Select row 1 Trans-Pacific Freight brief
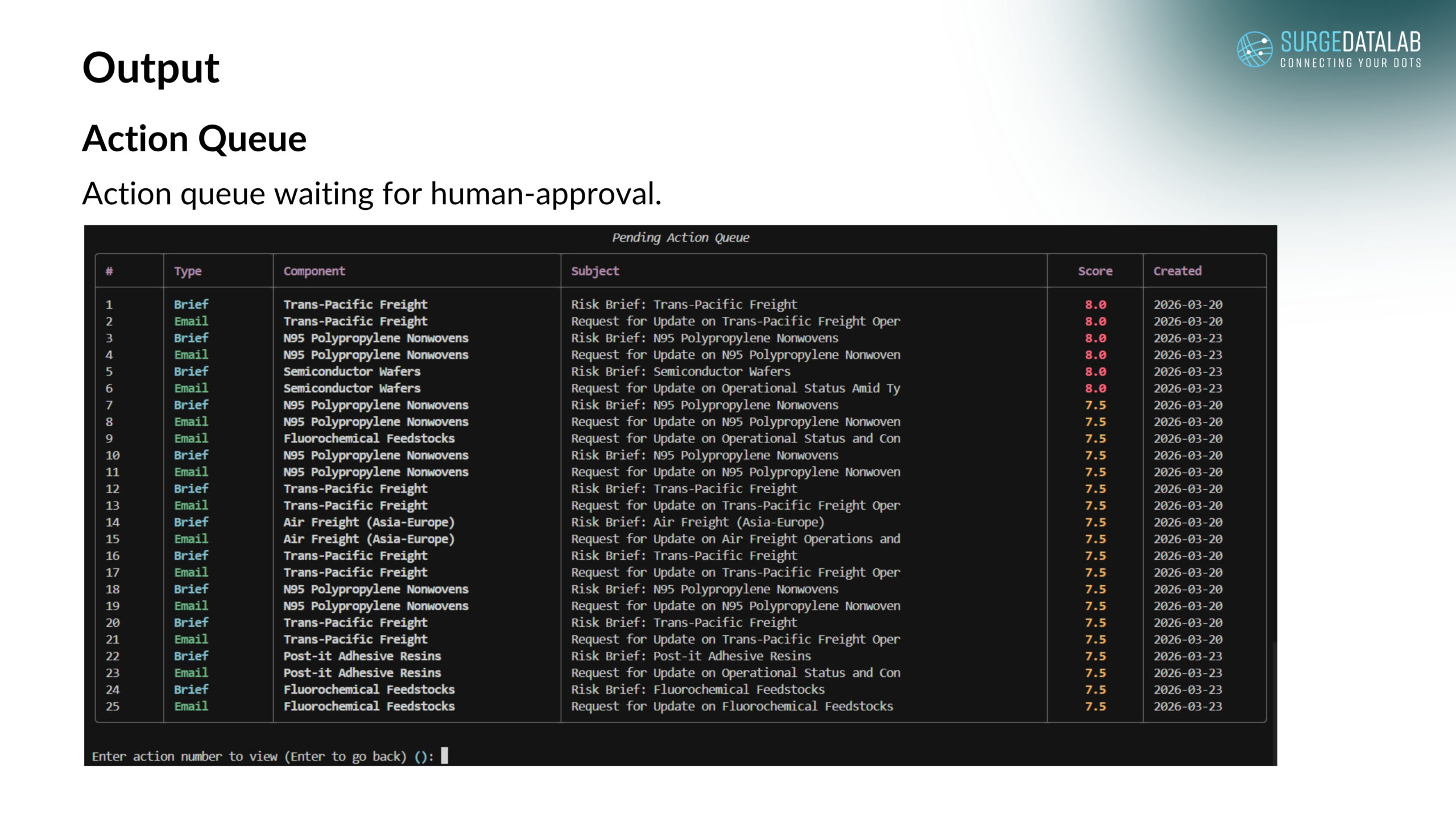The height and width of the screenshot is (819, 1456). point(355,304)
